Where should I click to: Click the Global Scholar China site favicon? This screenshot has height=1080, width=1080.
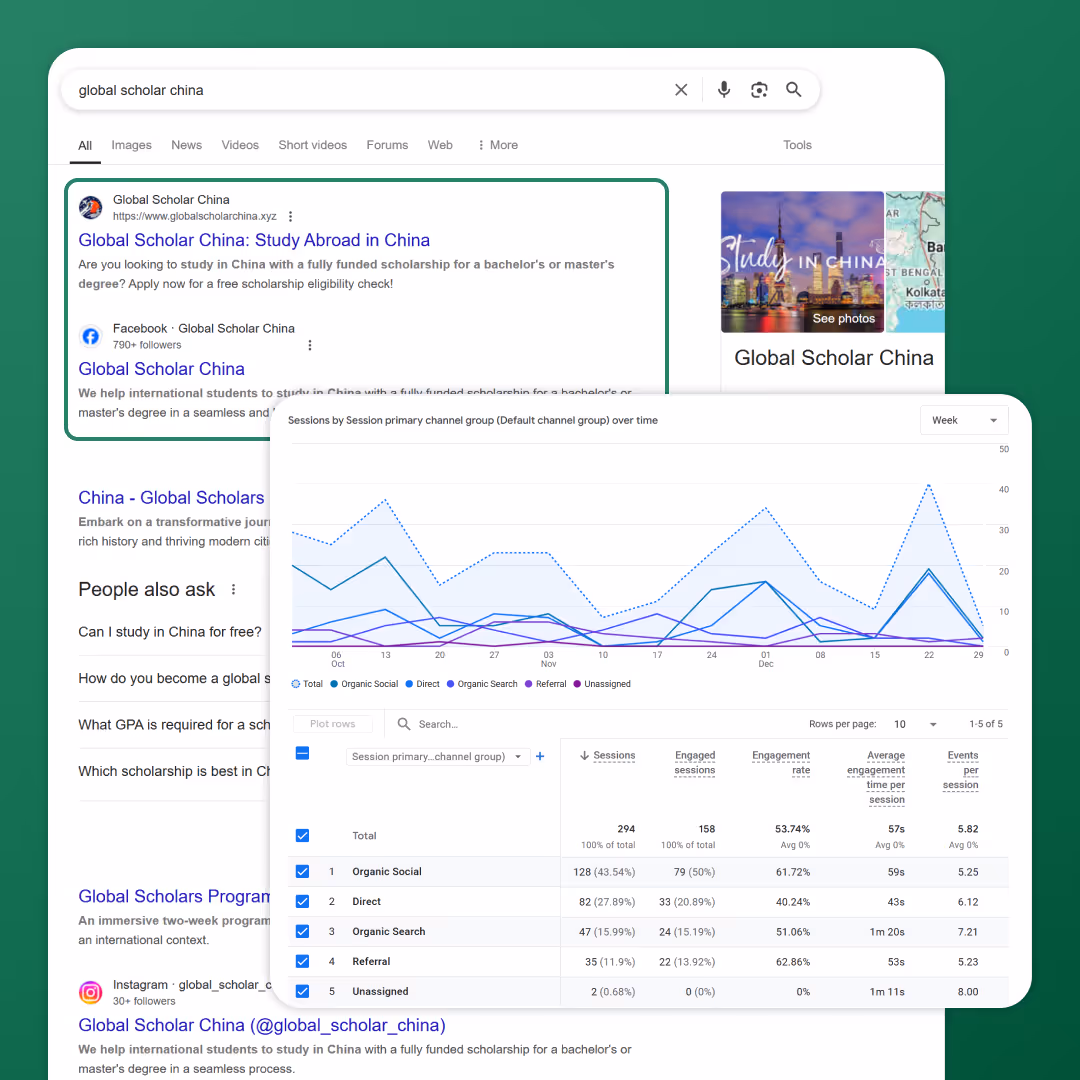click(x=90, y=207)
